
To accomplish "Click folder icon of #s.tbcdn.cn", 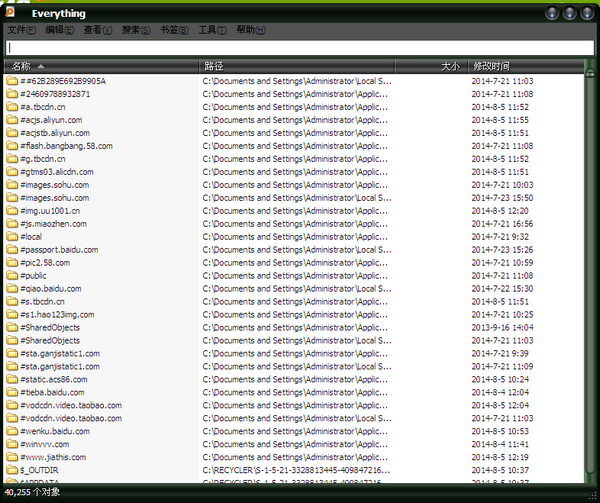I will [12, 301].
